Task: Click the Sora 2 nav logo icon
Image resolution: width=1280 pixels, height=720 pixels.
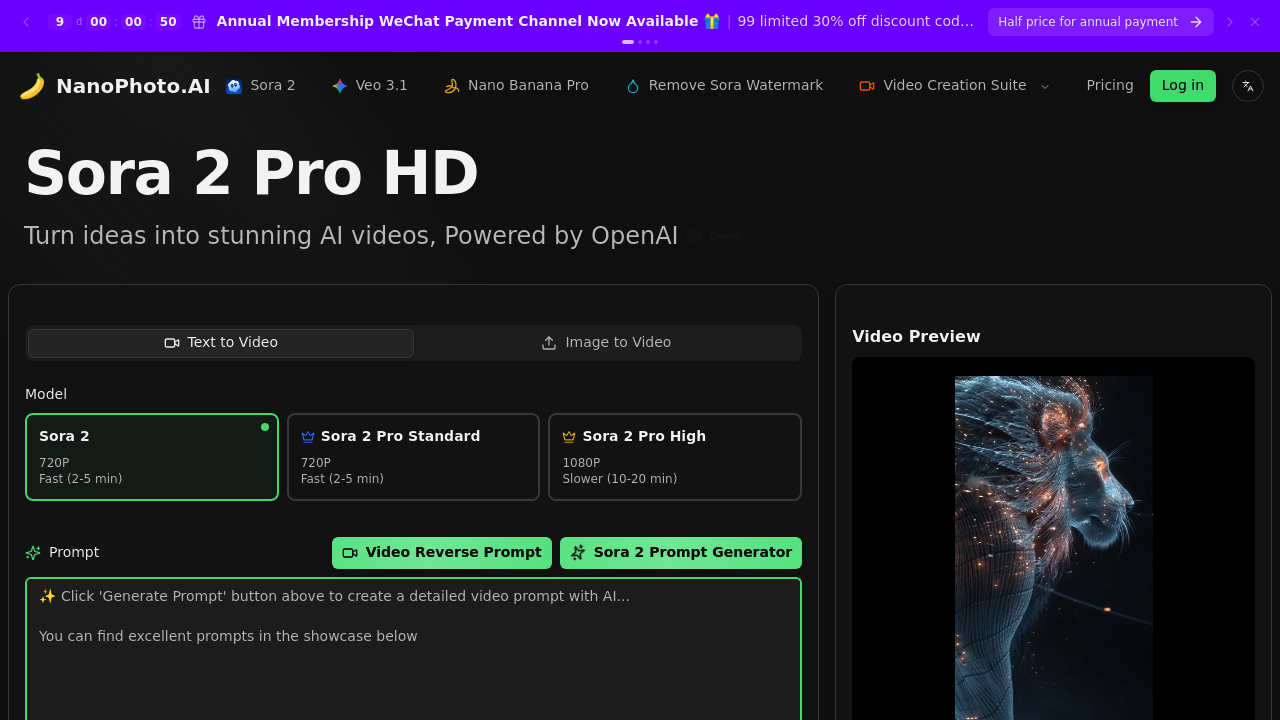Action: tap(234, 86)
